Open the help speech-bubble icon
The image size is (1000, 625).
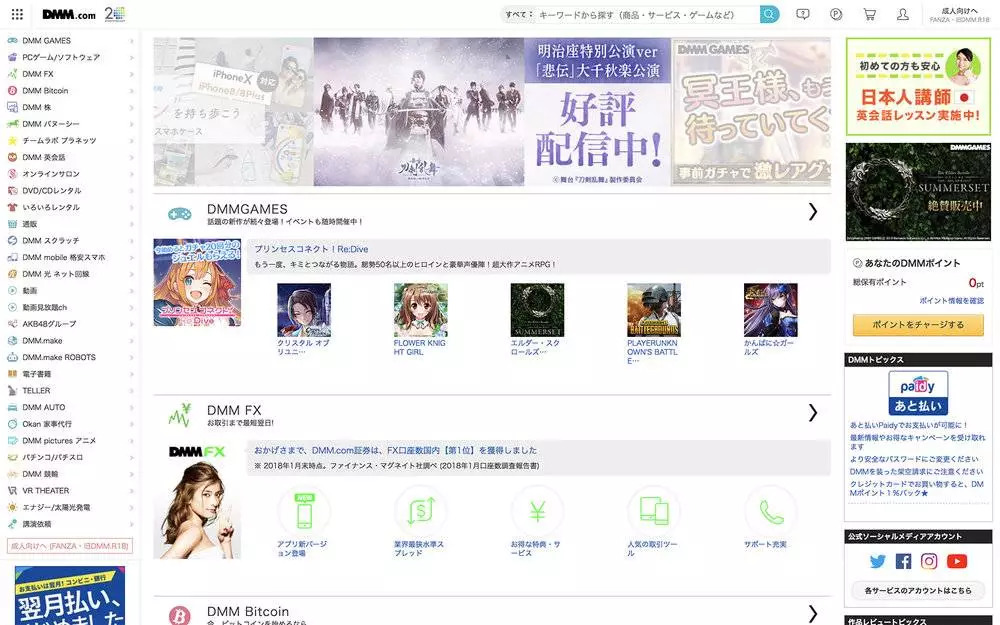(x=803, y=14)
